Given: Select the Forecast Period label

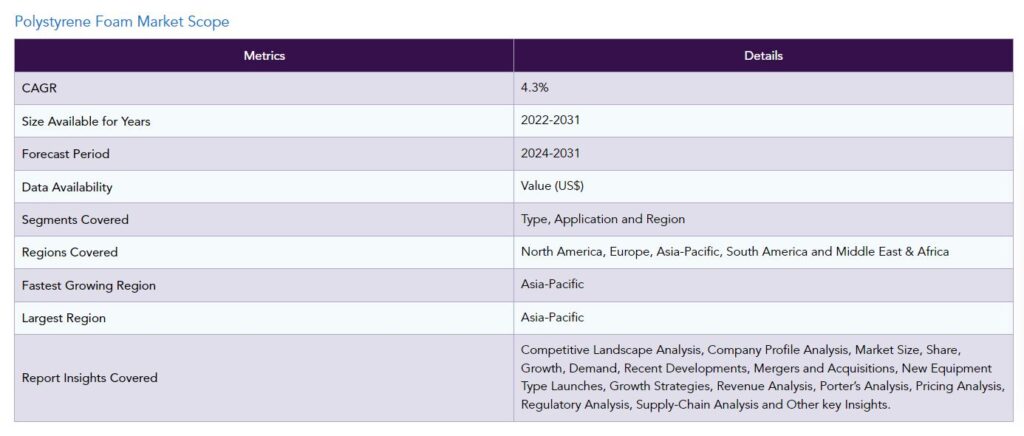Looking at the screenshot, I should pyautogui.click(x=65, y=154).
